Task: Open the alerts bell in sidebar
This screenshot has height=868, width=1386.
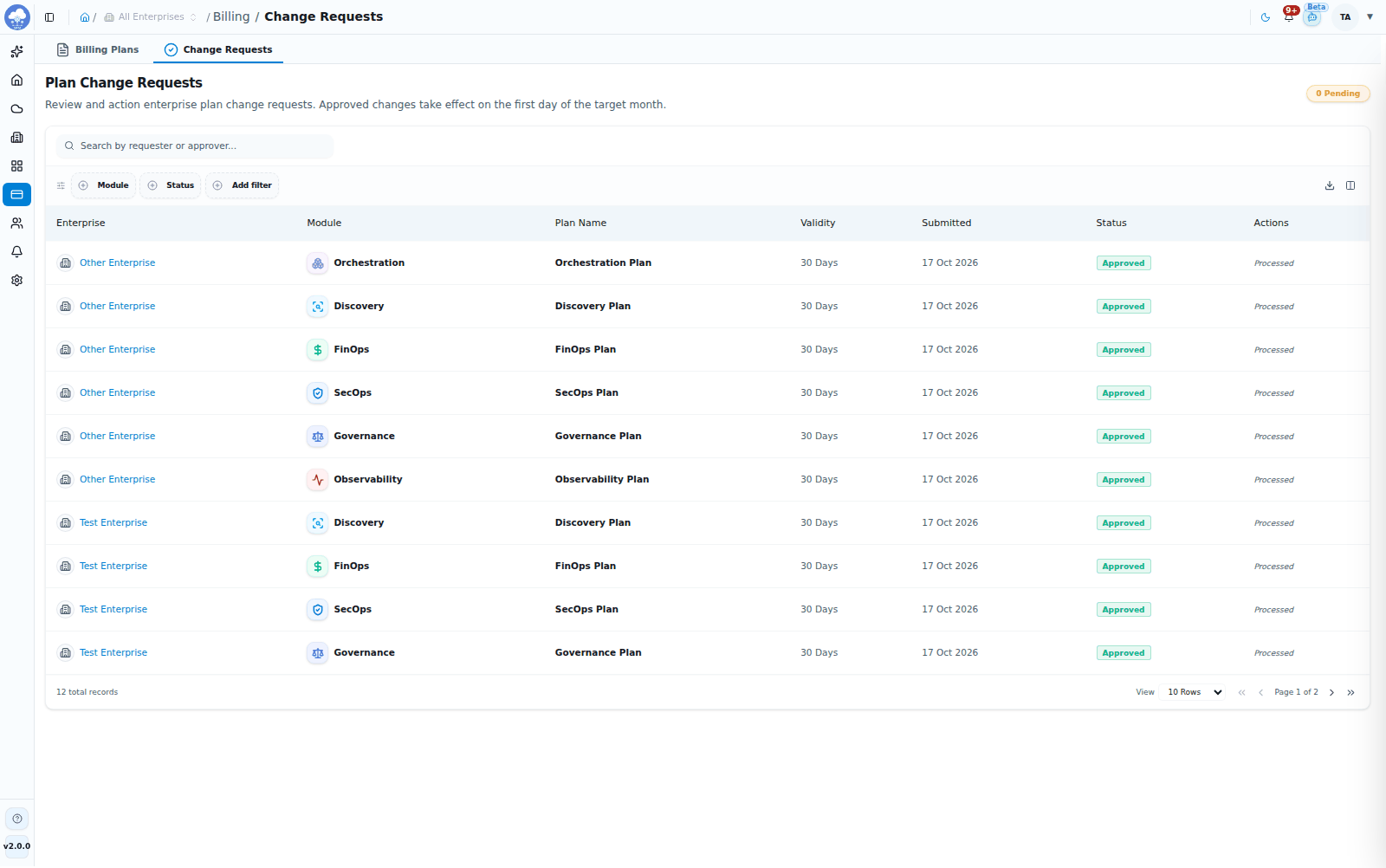Action: [x=16, y=252]
